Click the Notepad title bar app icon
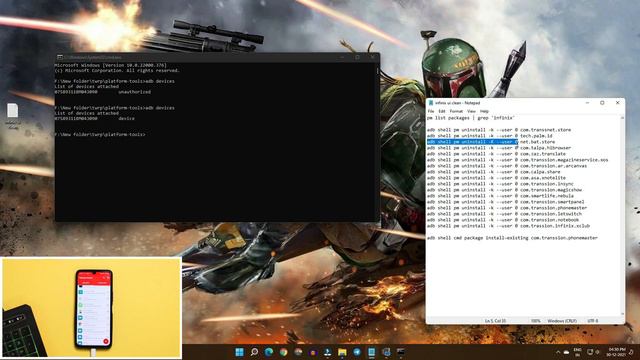Screen dimensions: 640x360 (x=431, y=103)
